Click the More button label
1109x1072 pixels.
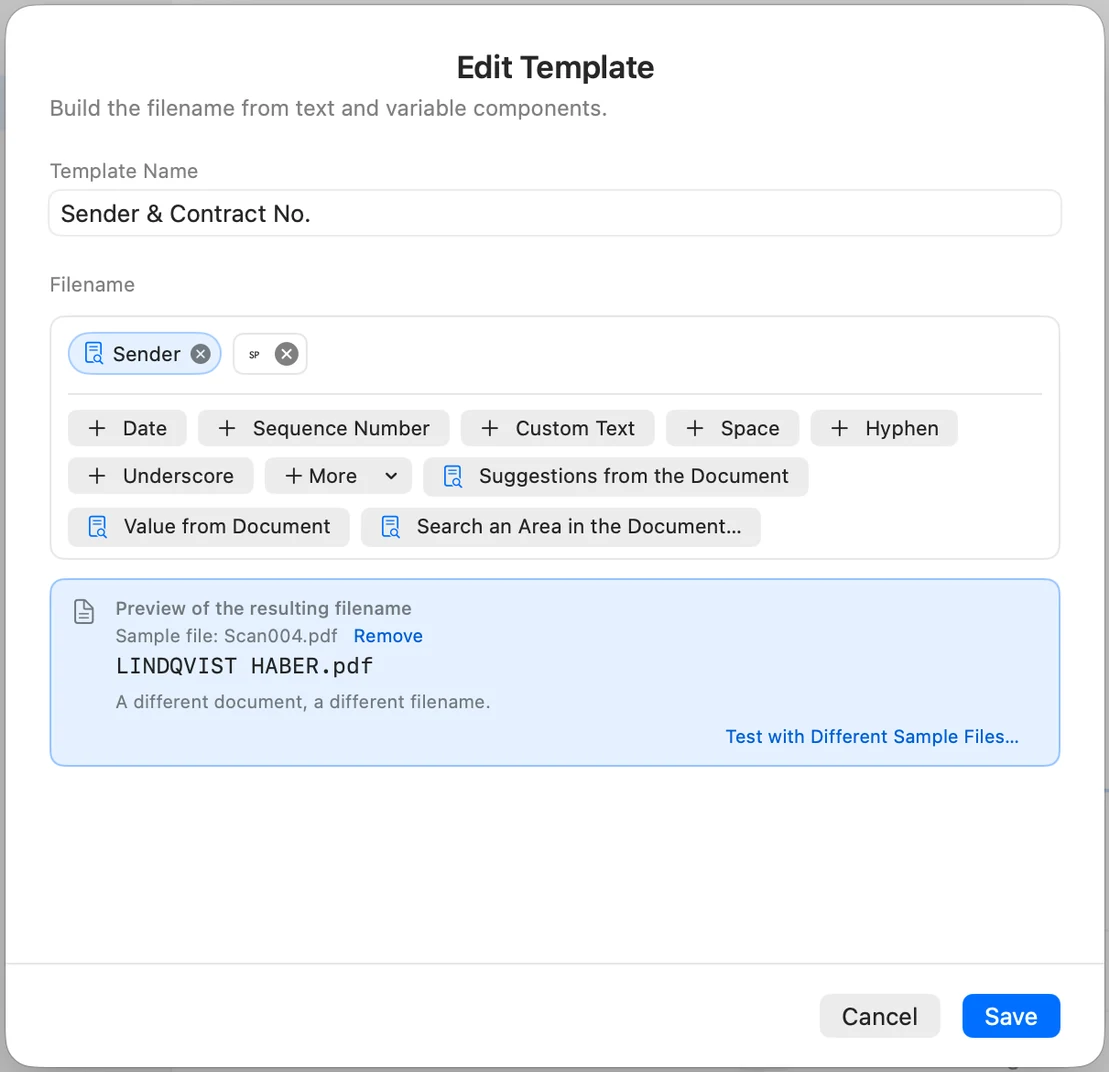point(320,476)
